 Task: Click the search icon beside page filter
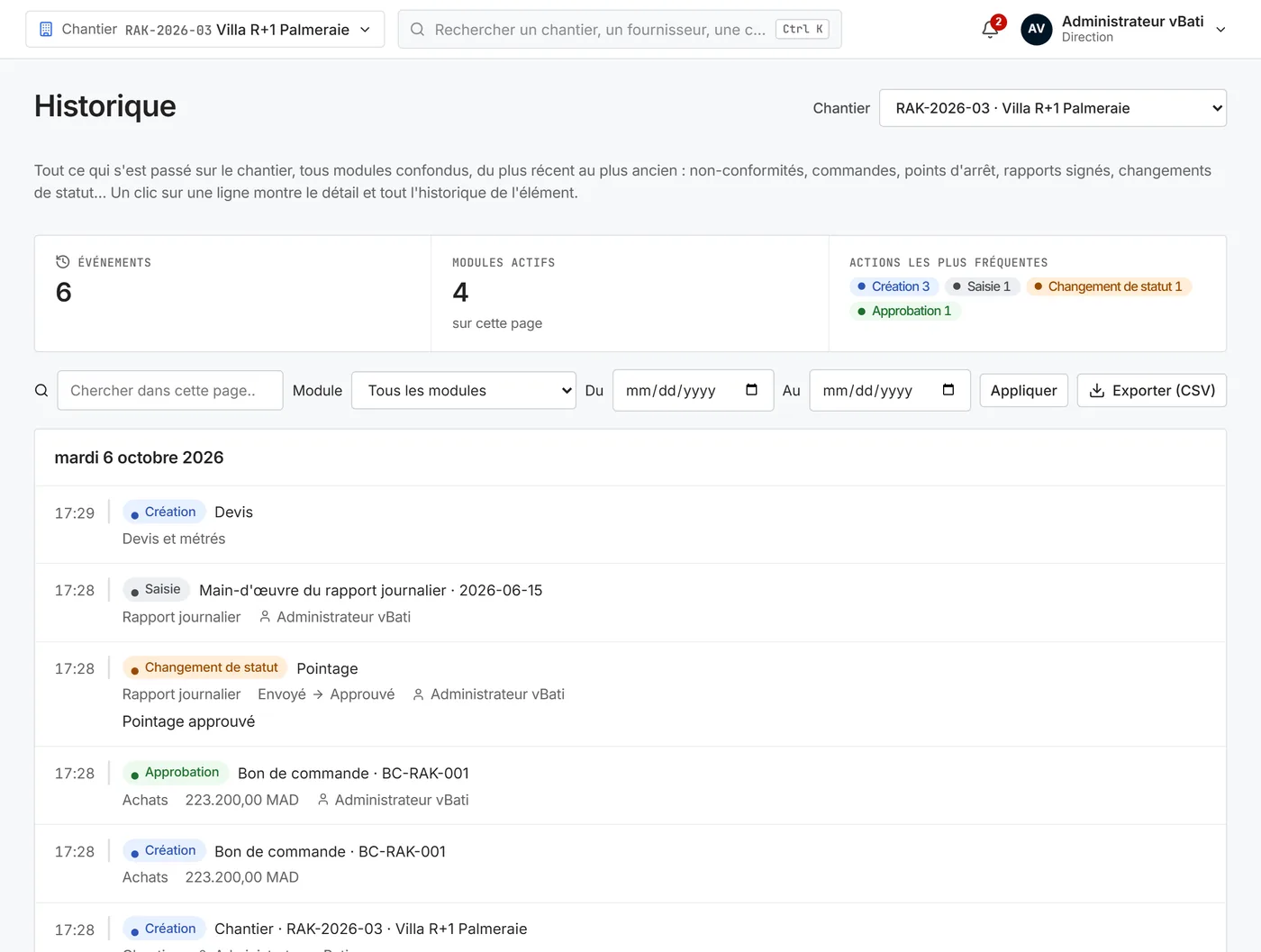coord(41,391)
